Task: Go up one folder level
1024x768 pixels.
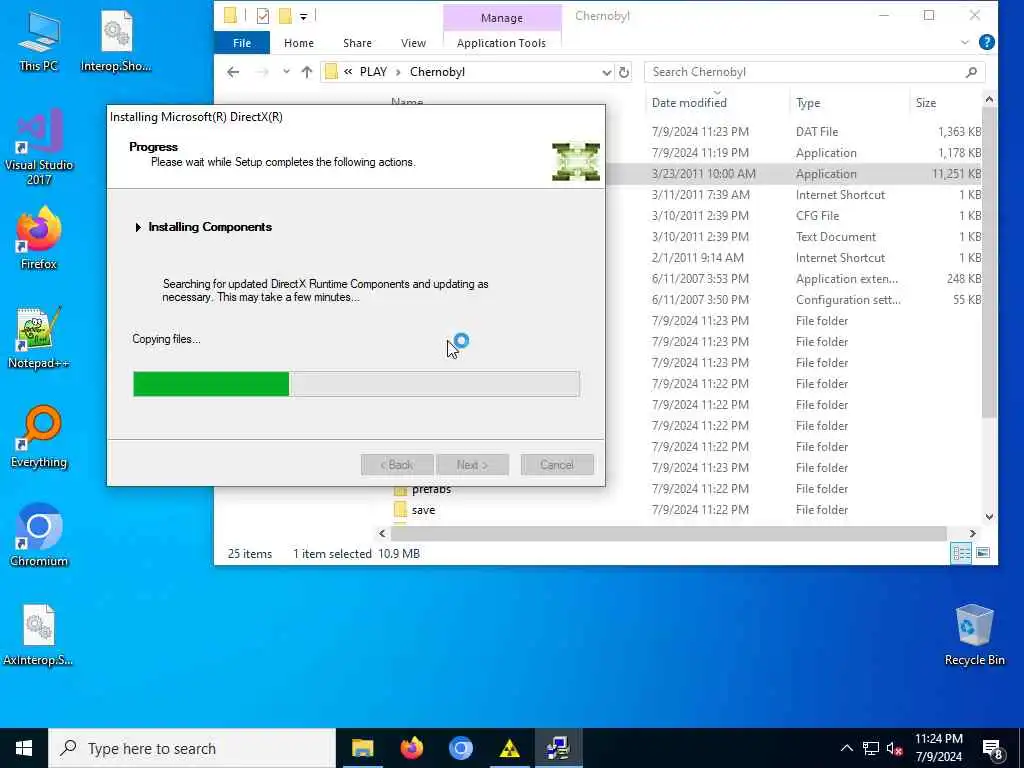Action: [x=307, y=72]
